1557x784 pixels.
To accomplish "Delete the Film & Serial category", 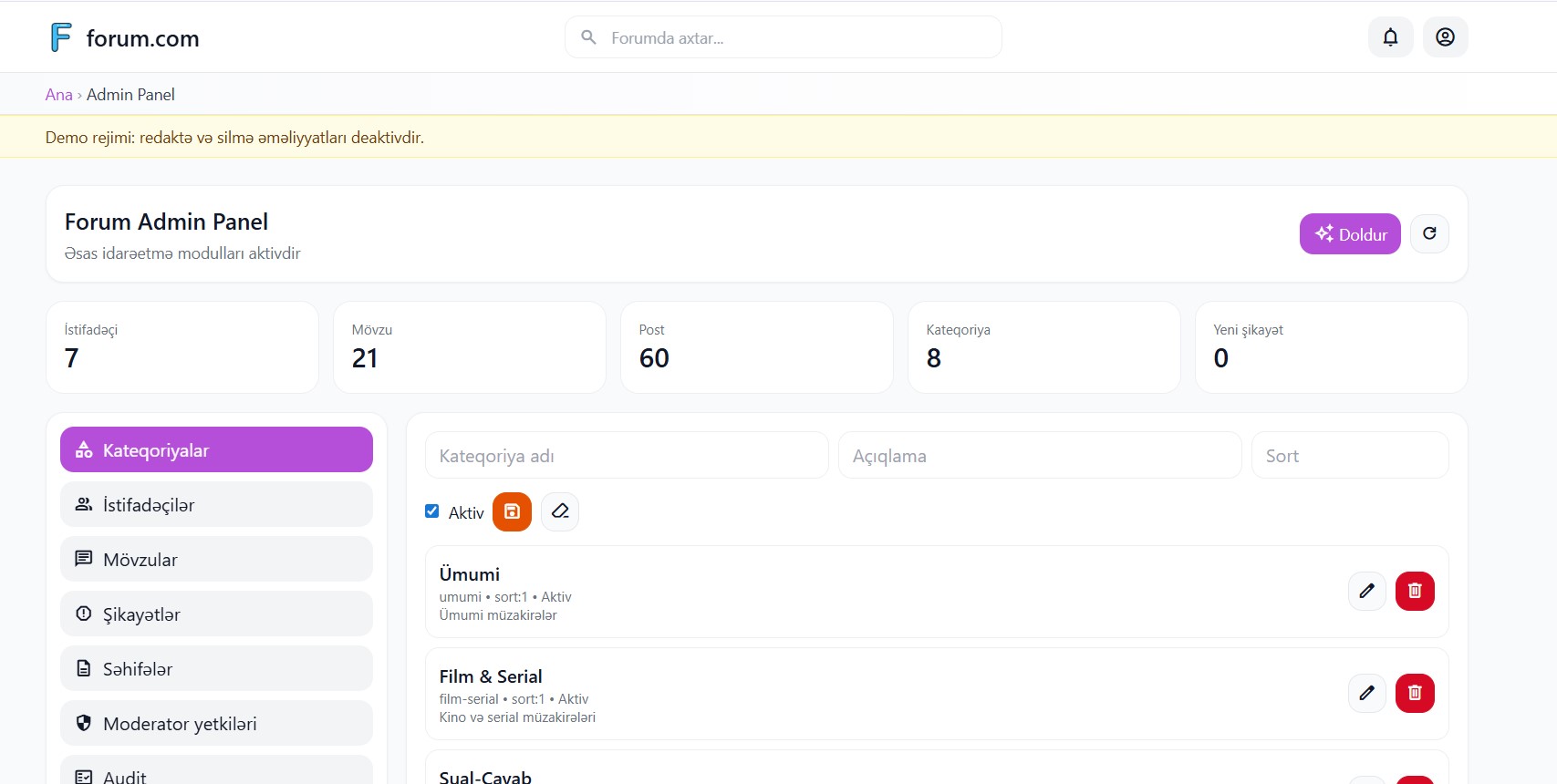I will click(1415, 694).
